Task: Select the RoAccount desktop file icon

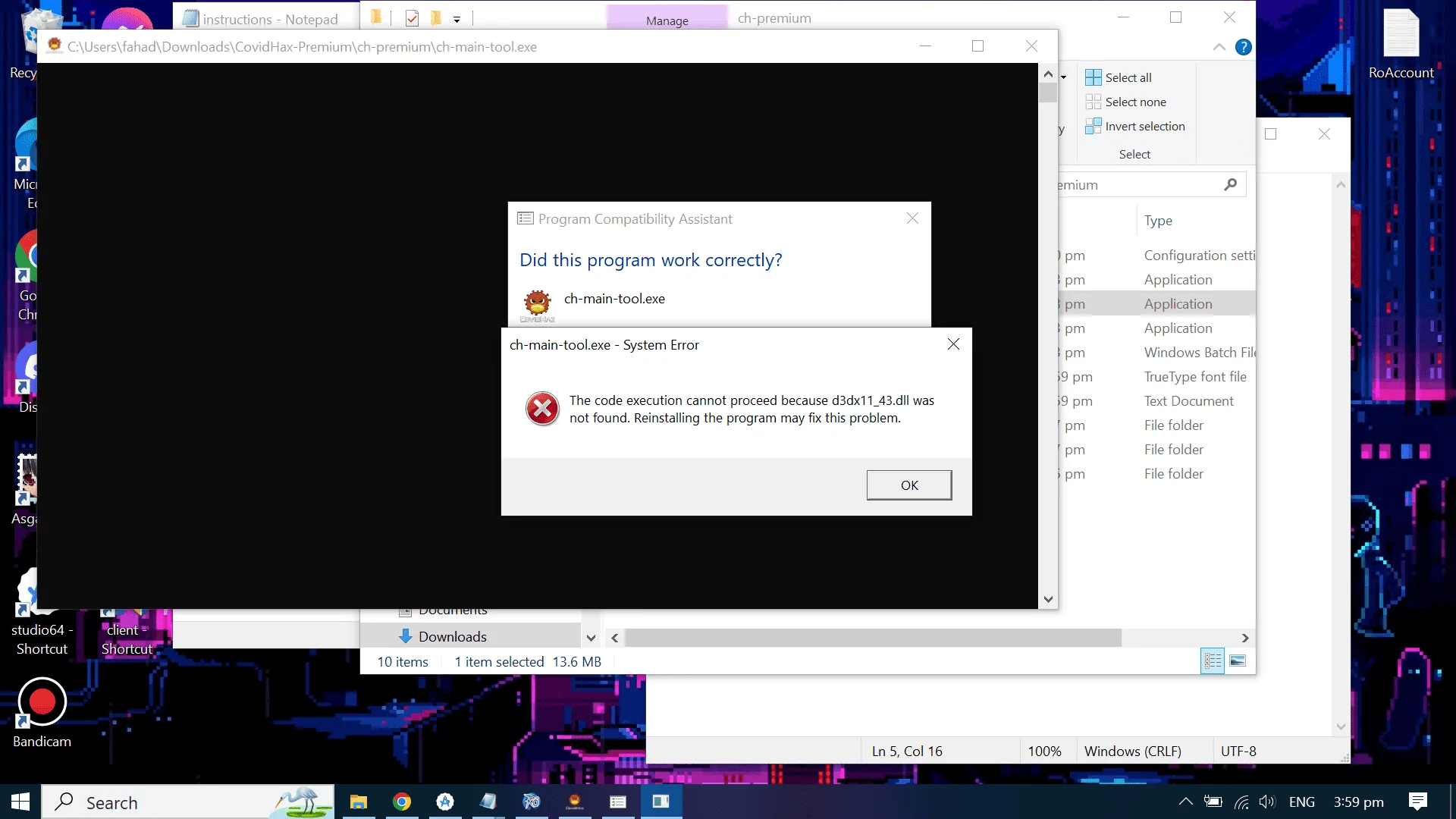Action: tap(1401, 44)
